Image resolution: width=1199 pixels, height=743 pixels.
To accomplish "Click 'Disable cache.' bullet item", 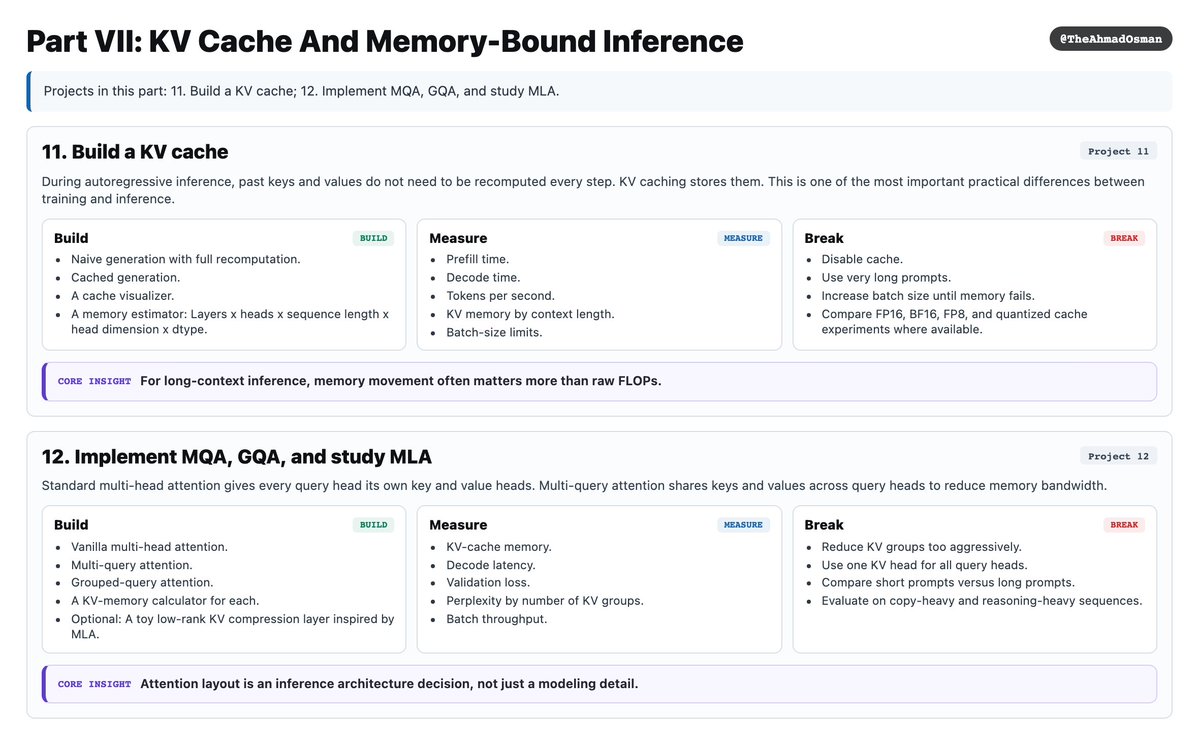I will 862,259.
